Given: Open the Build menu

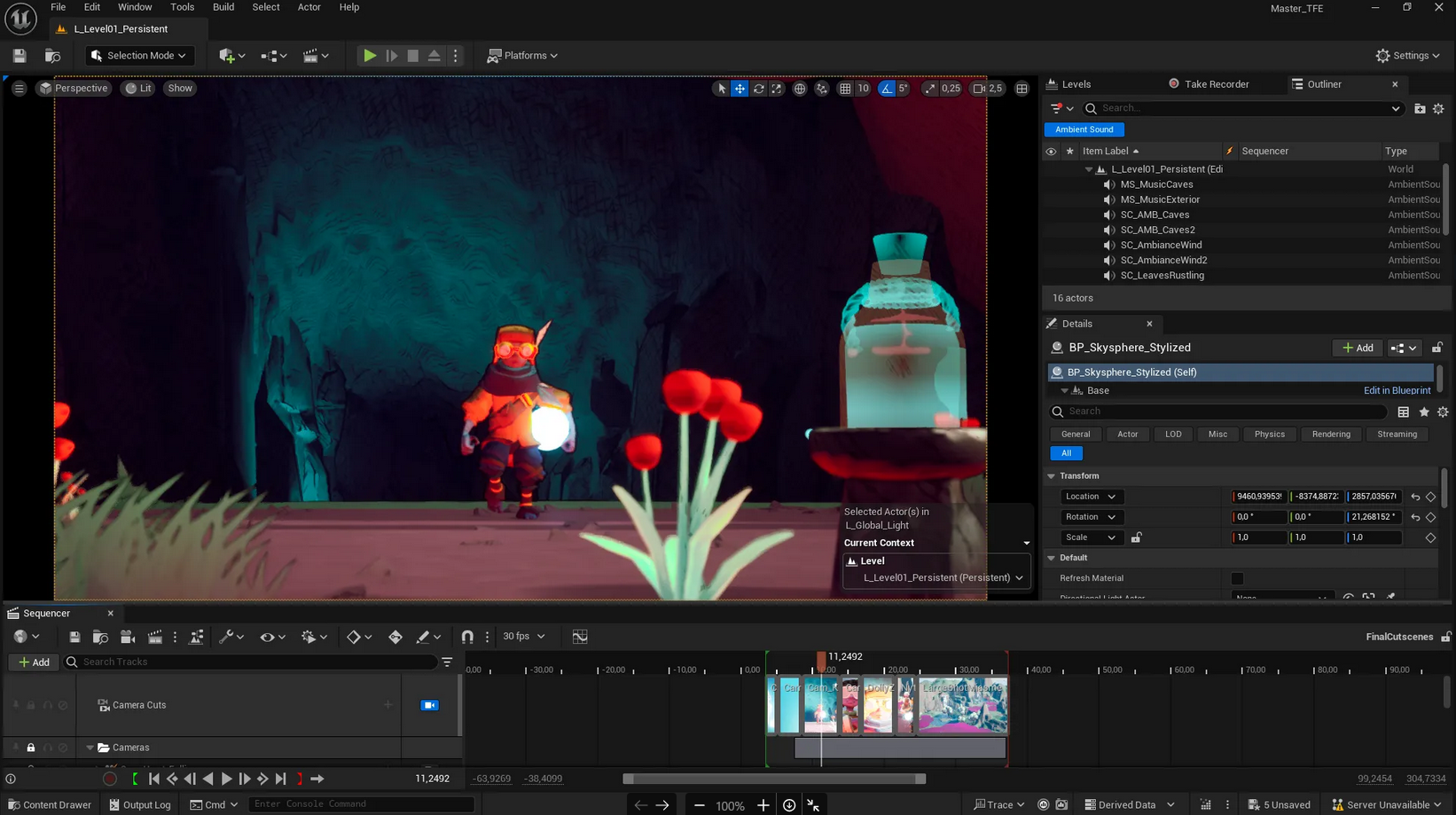Looking at the screenshot, I should point(223,7).
